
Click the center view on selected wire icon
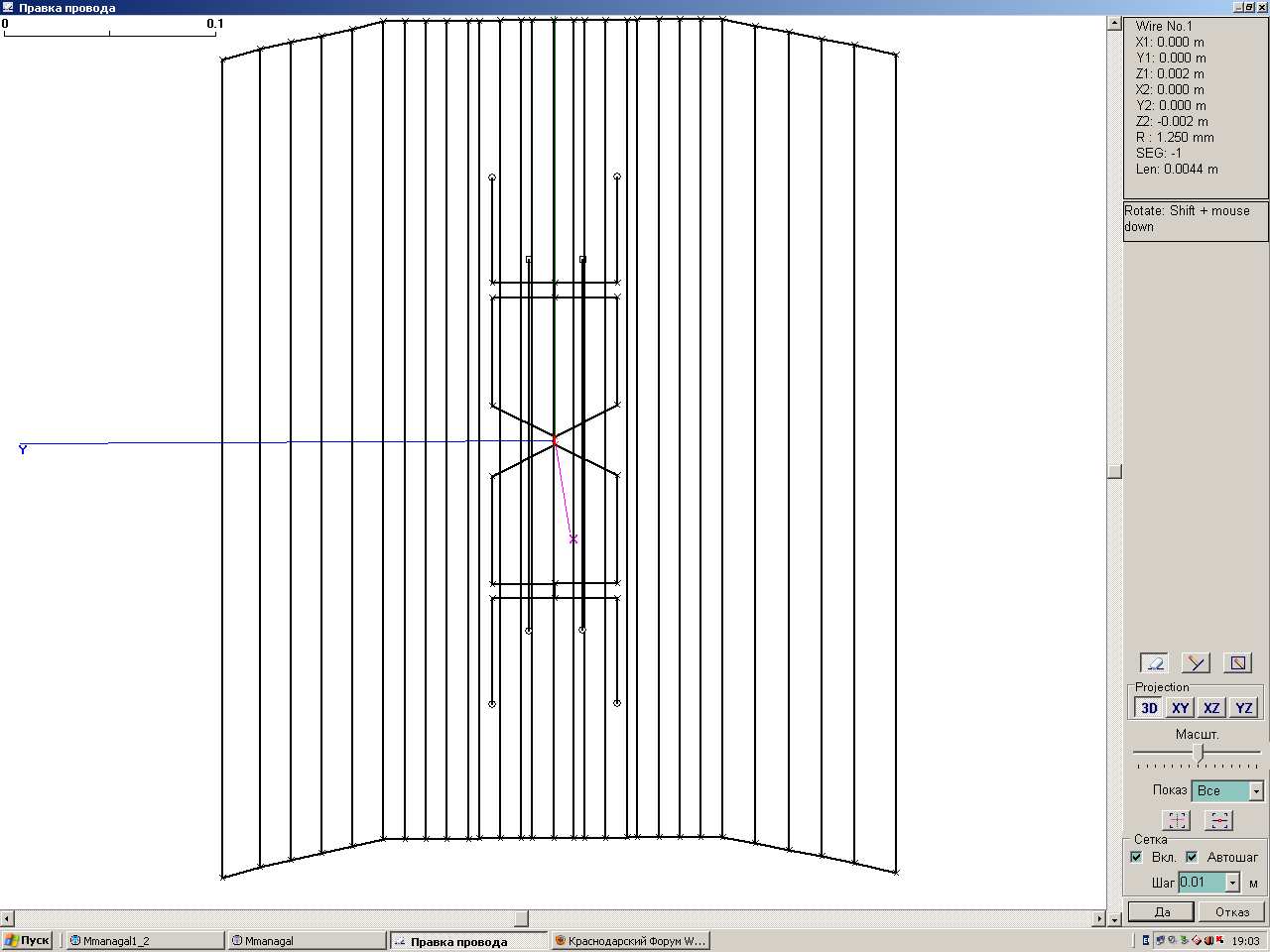1218,820
